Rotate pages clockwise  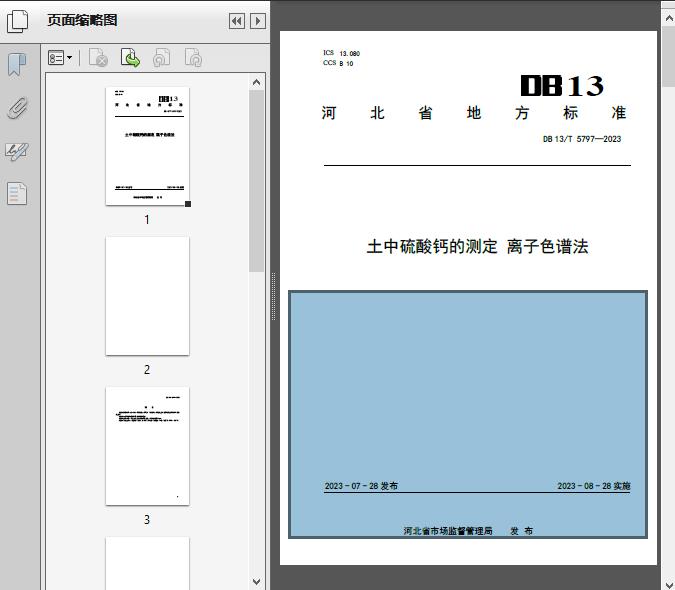point(193,58)
